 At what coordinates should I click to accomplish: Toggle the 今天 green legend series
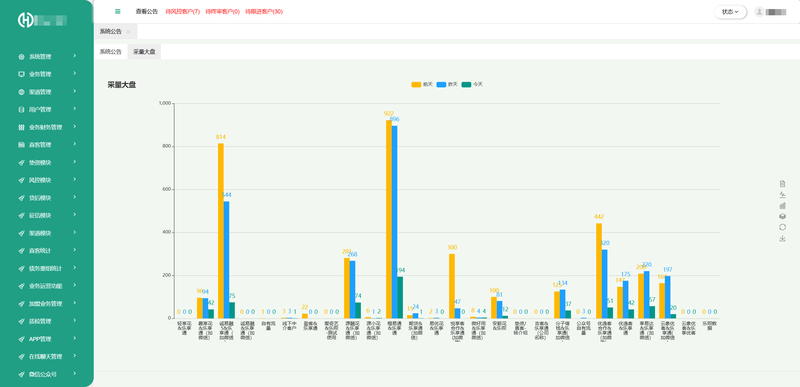tap(471, 84)
